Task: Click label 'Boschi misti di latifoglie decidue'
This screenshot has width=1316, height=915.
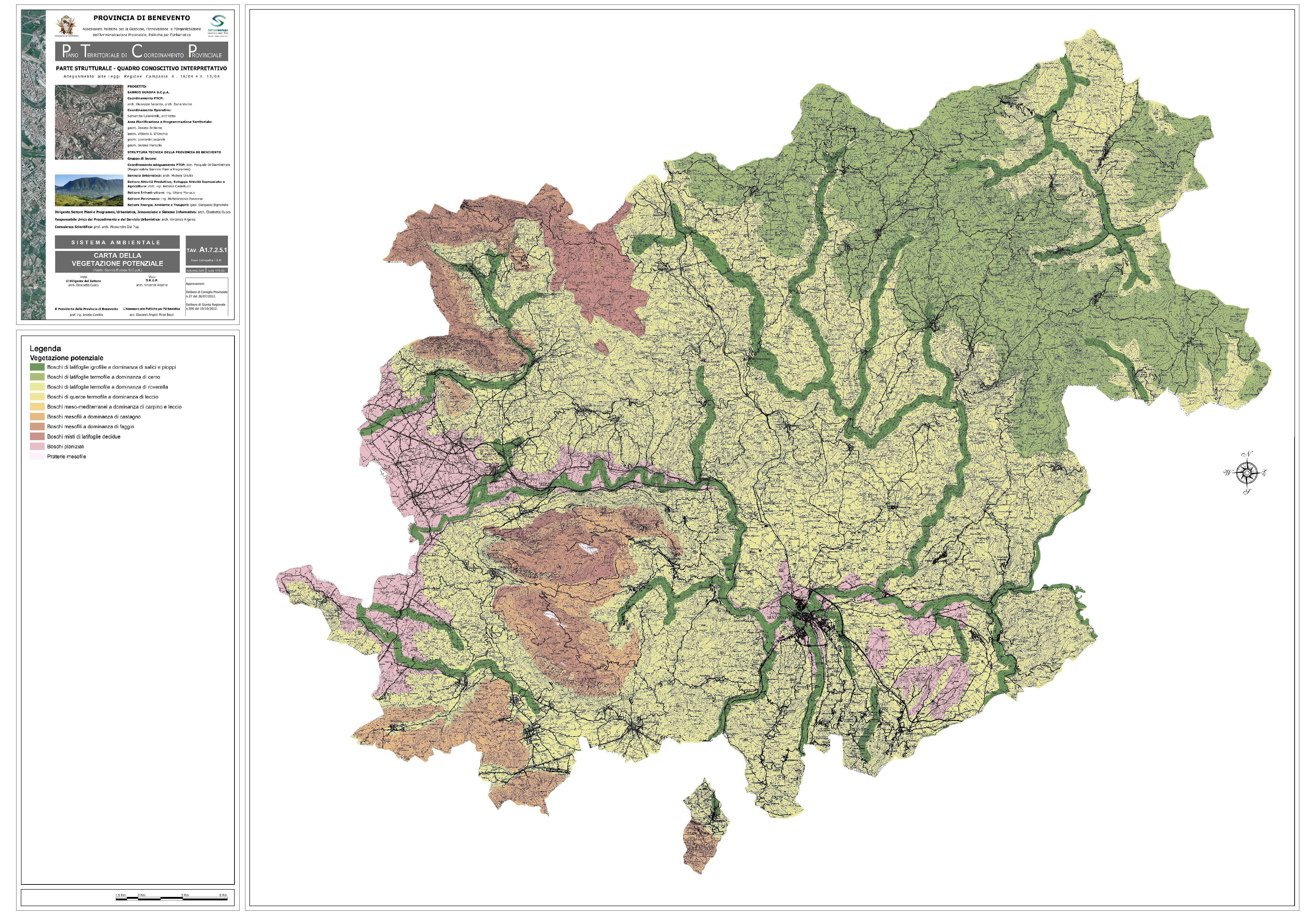Action: pos(84,437)
